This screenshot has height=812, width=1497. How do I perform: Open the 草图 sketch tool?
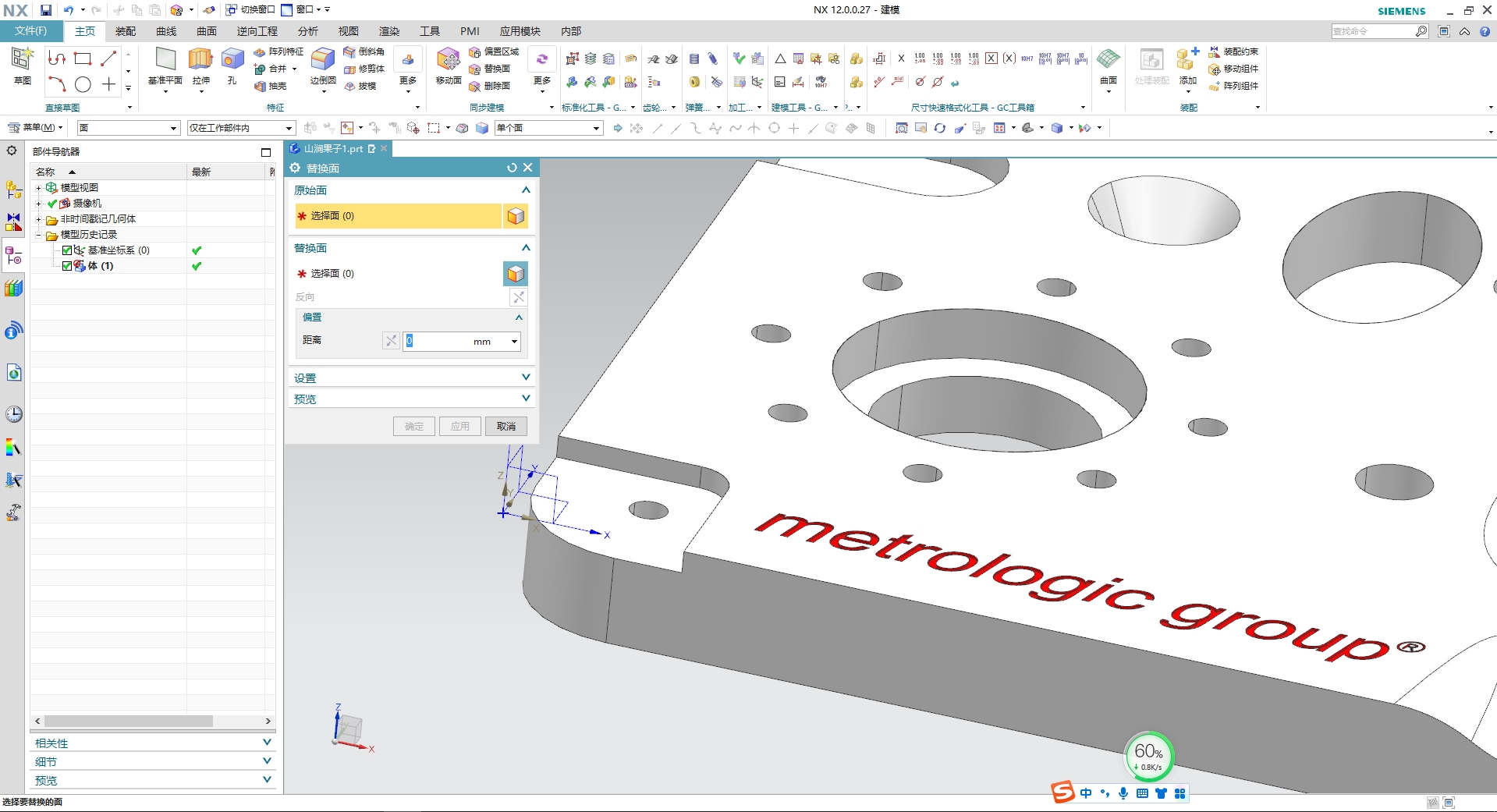pos(22,66)
